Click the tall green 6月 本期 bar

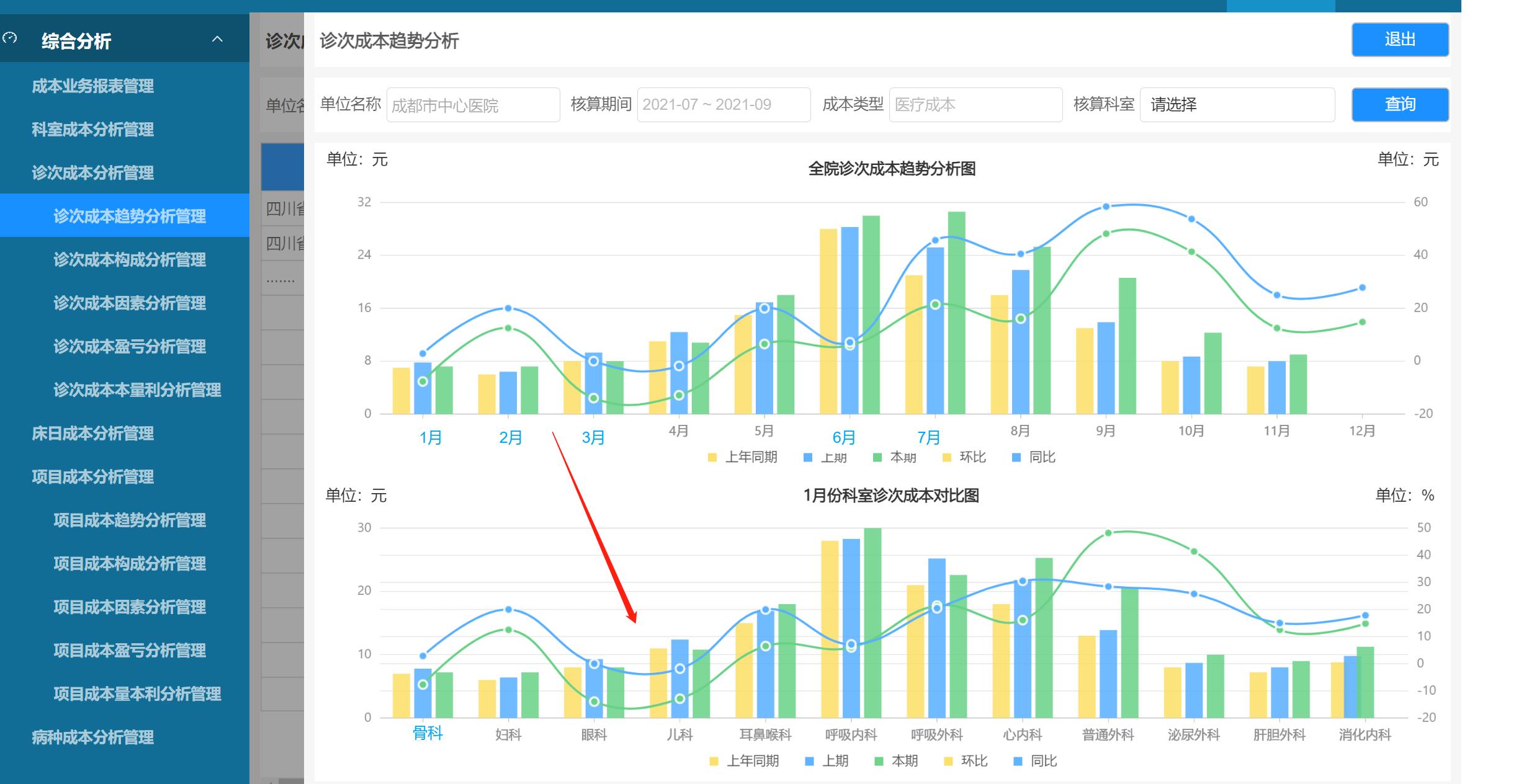click(x=871, y=314)
